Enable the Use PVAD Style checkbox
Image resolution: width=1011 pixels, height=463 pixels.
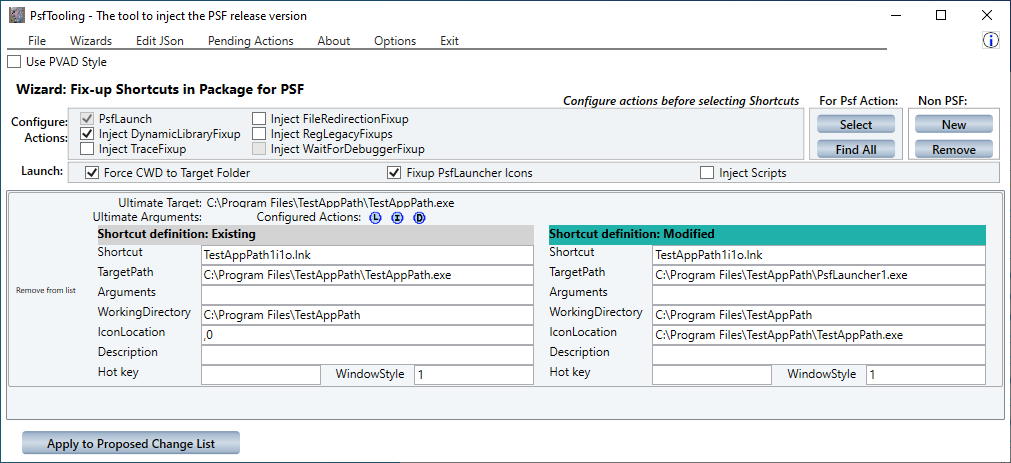tap(14, 62)
